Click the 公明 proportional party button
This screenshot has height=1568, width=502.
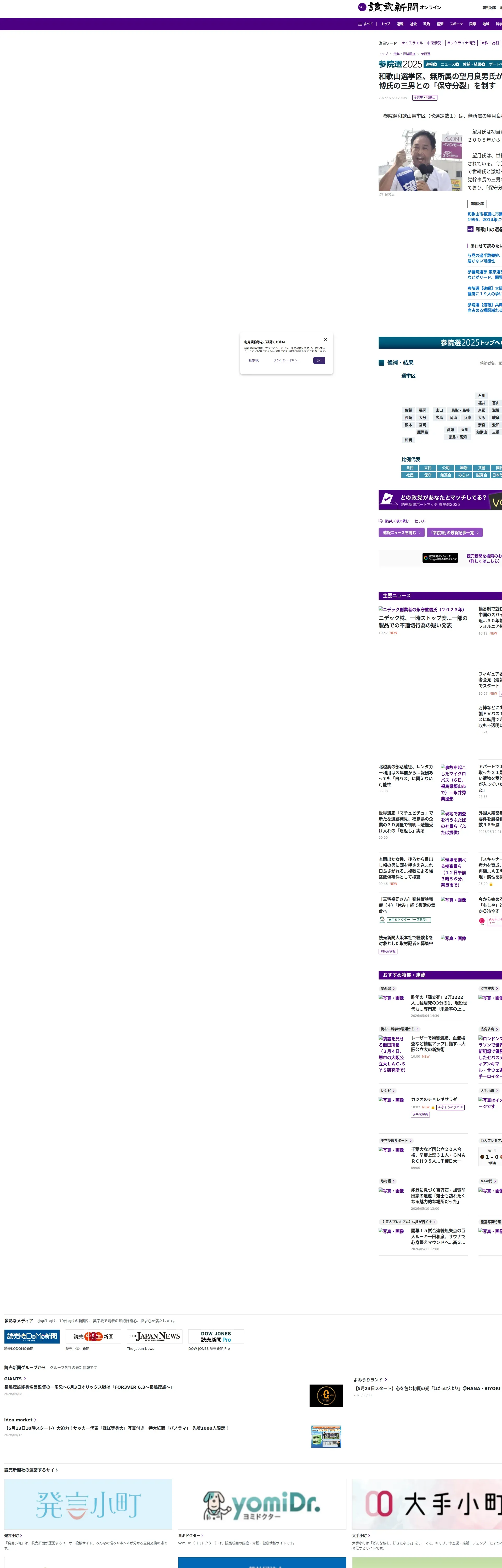446,468
